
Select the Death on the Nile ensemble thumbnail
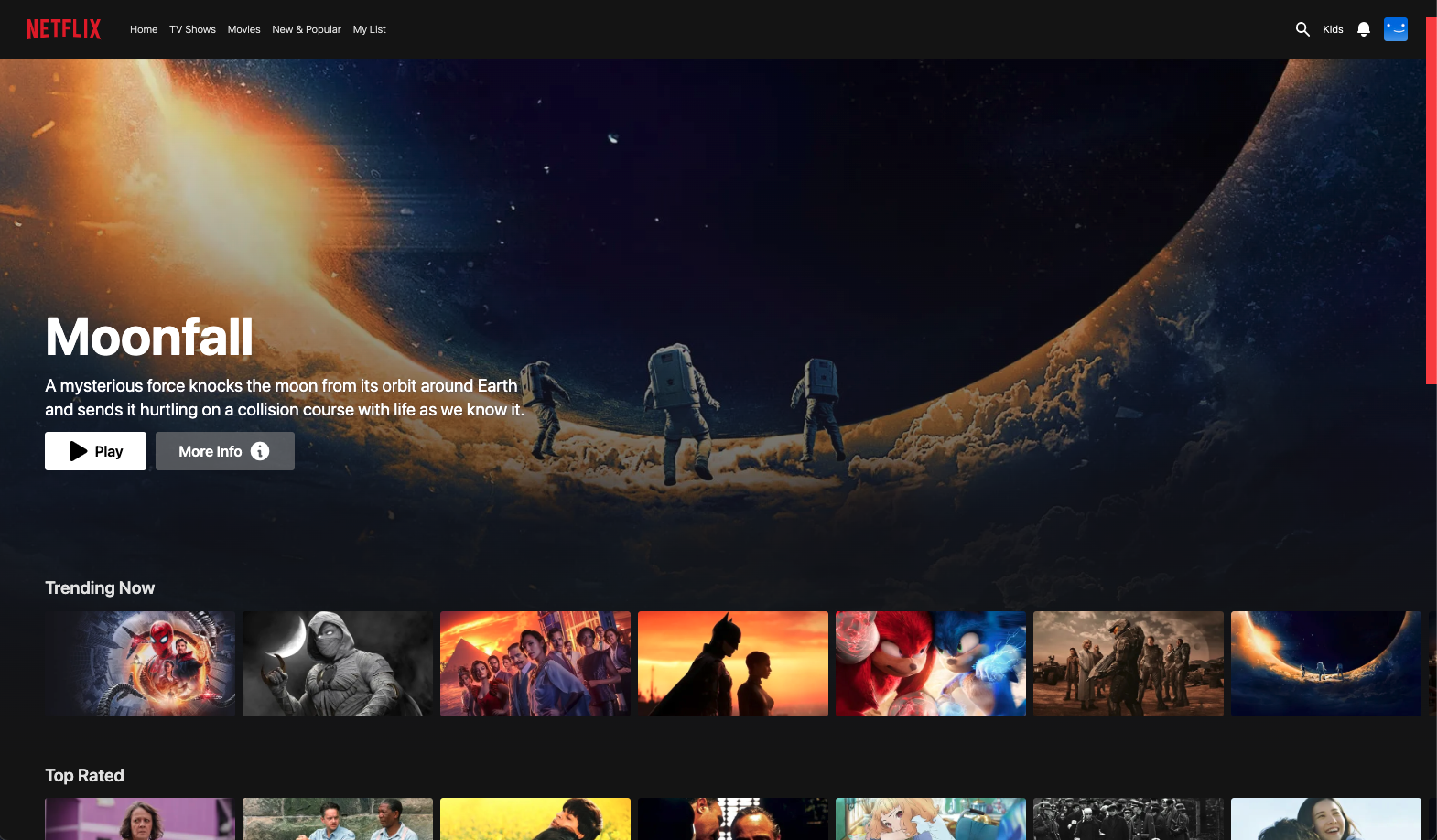[535, 663]
